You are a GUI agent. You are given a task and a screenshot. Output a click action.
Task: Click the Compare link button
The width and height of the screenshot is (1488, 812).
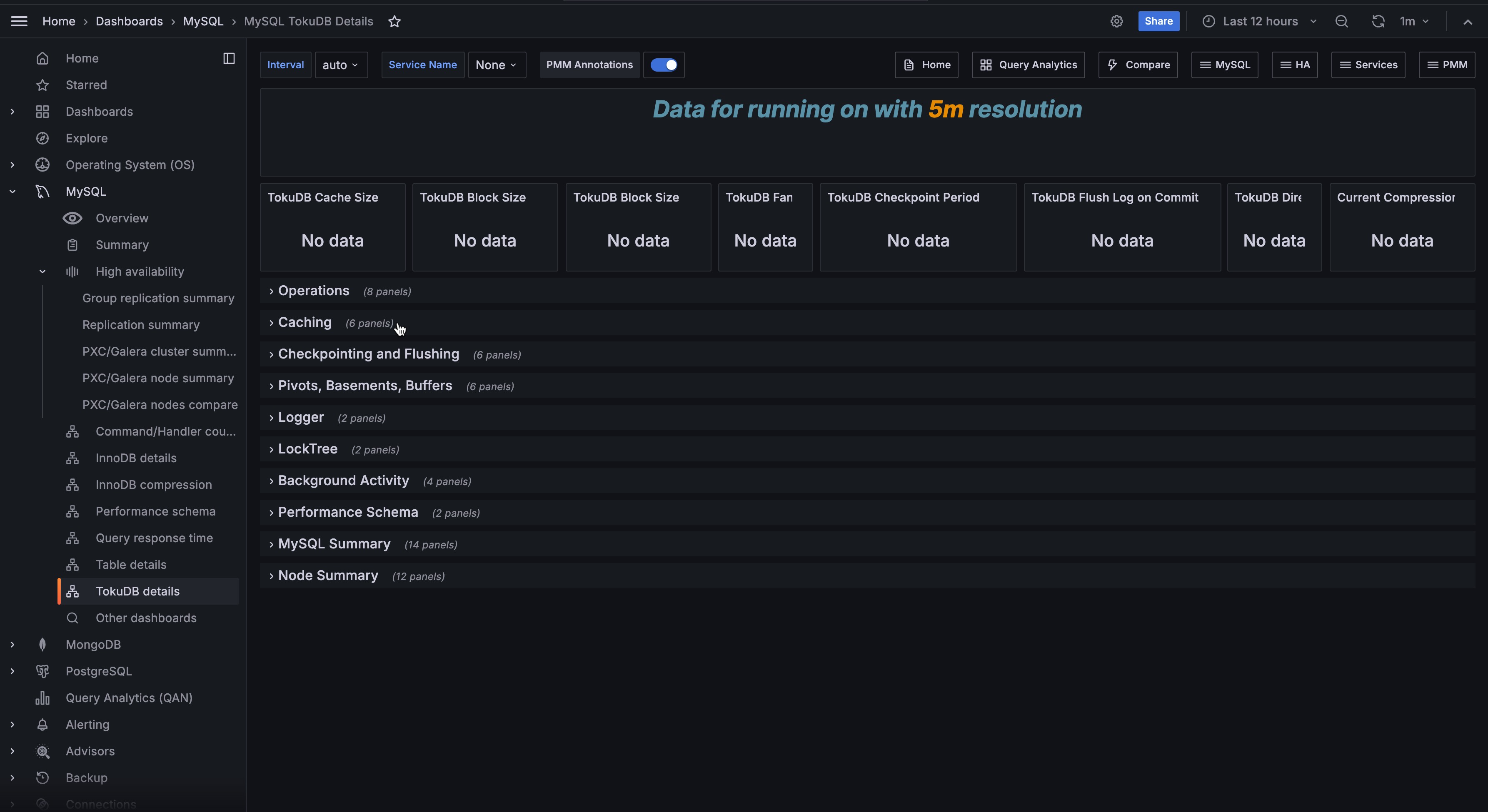[x=1138, y=65]
